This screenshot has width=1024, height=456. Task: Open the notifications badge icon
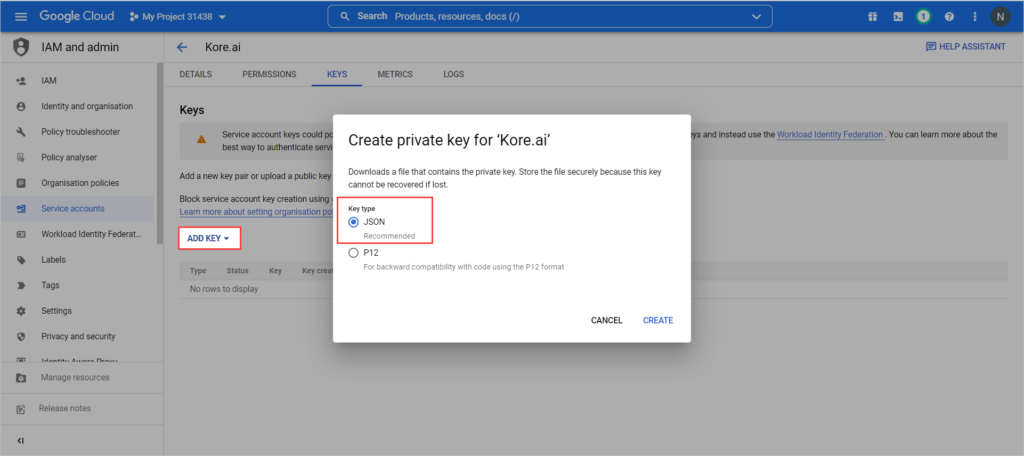pyautogui.click(x=924, y=17)
